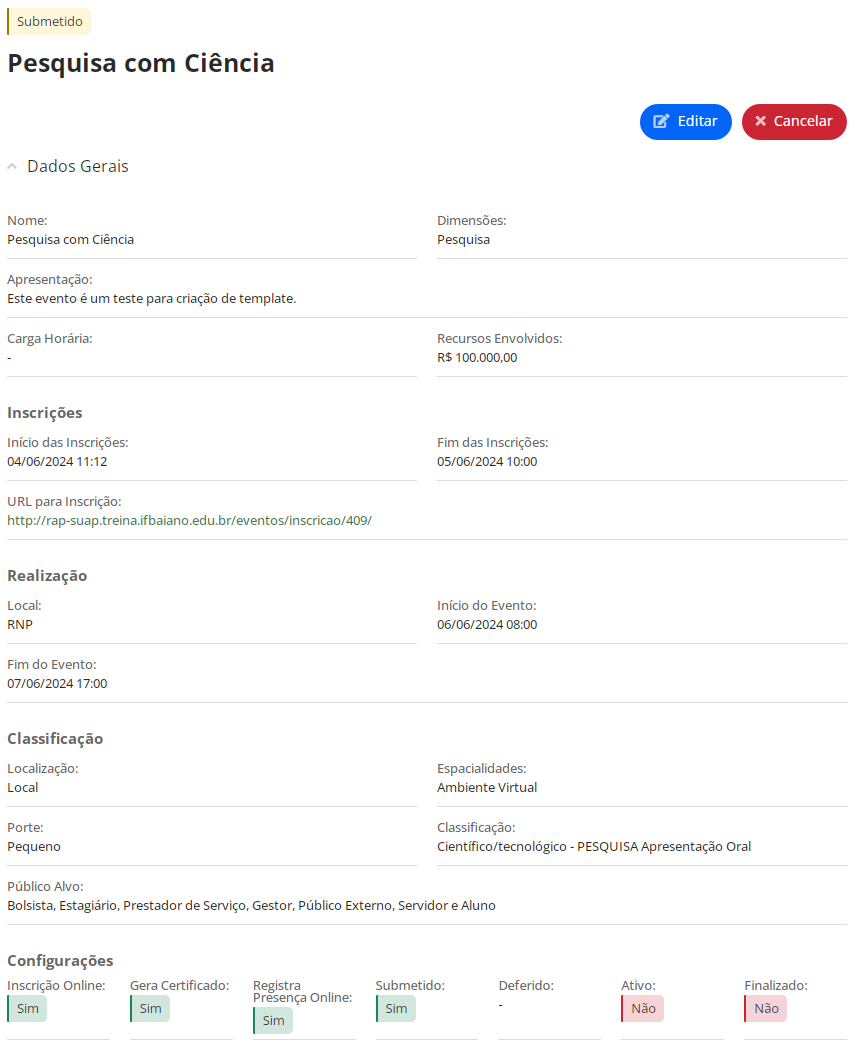
Task: Click the Sim badge under Gera Certificado
Action: 150,1008
